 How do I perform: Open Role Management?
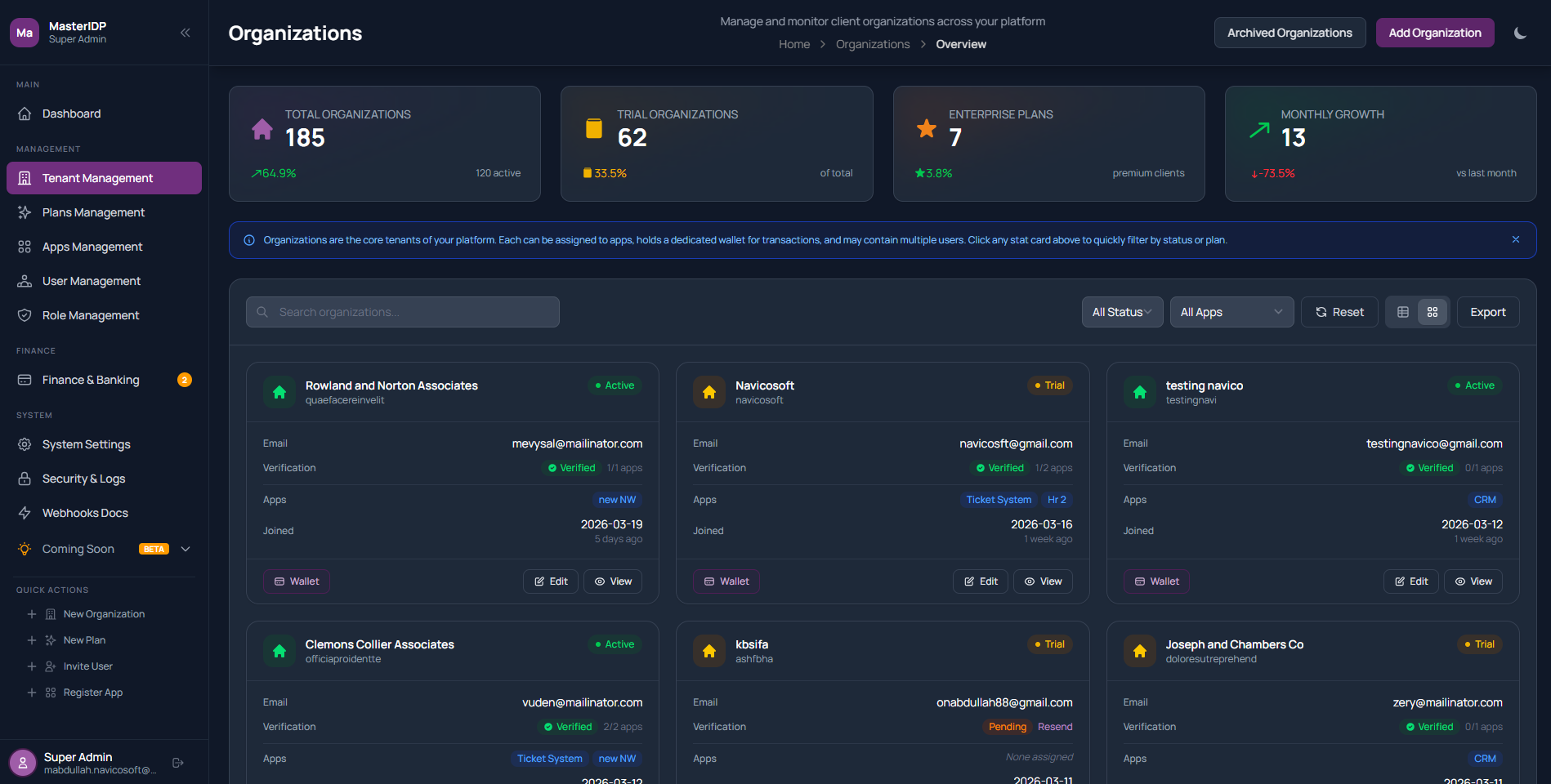click(x=104, y=315)
